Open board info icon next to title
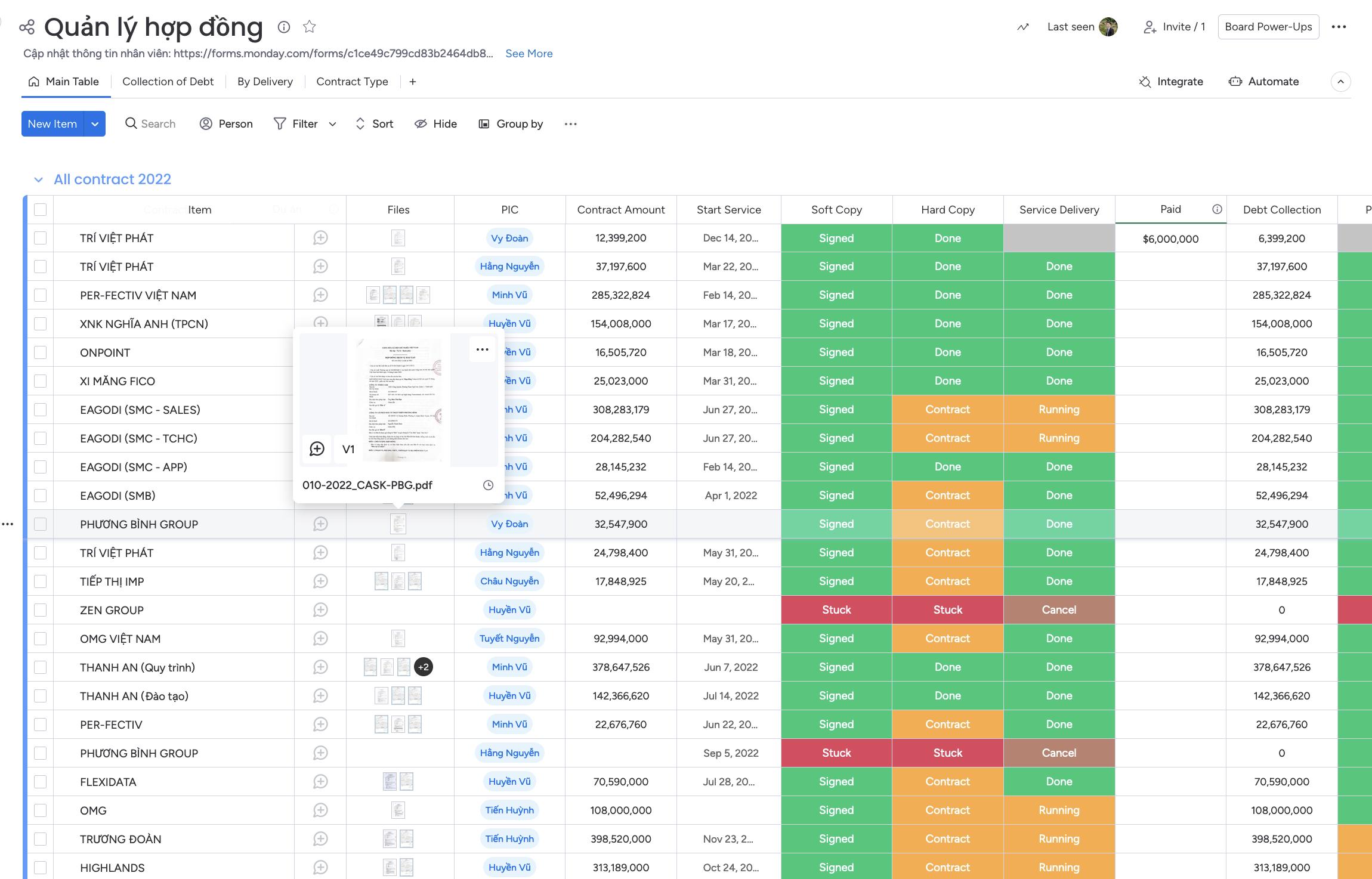This screenshot has width=1372, height=879. [284, 27]
